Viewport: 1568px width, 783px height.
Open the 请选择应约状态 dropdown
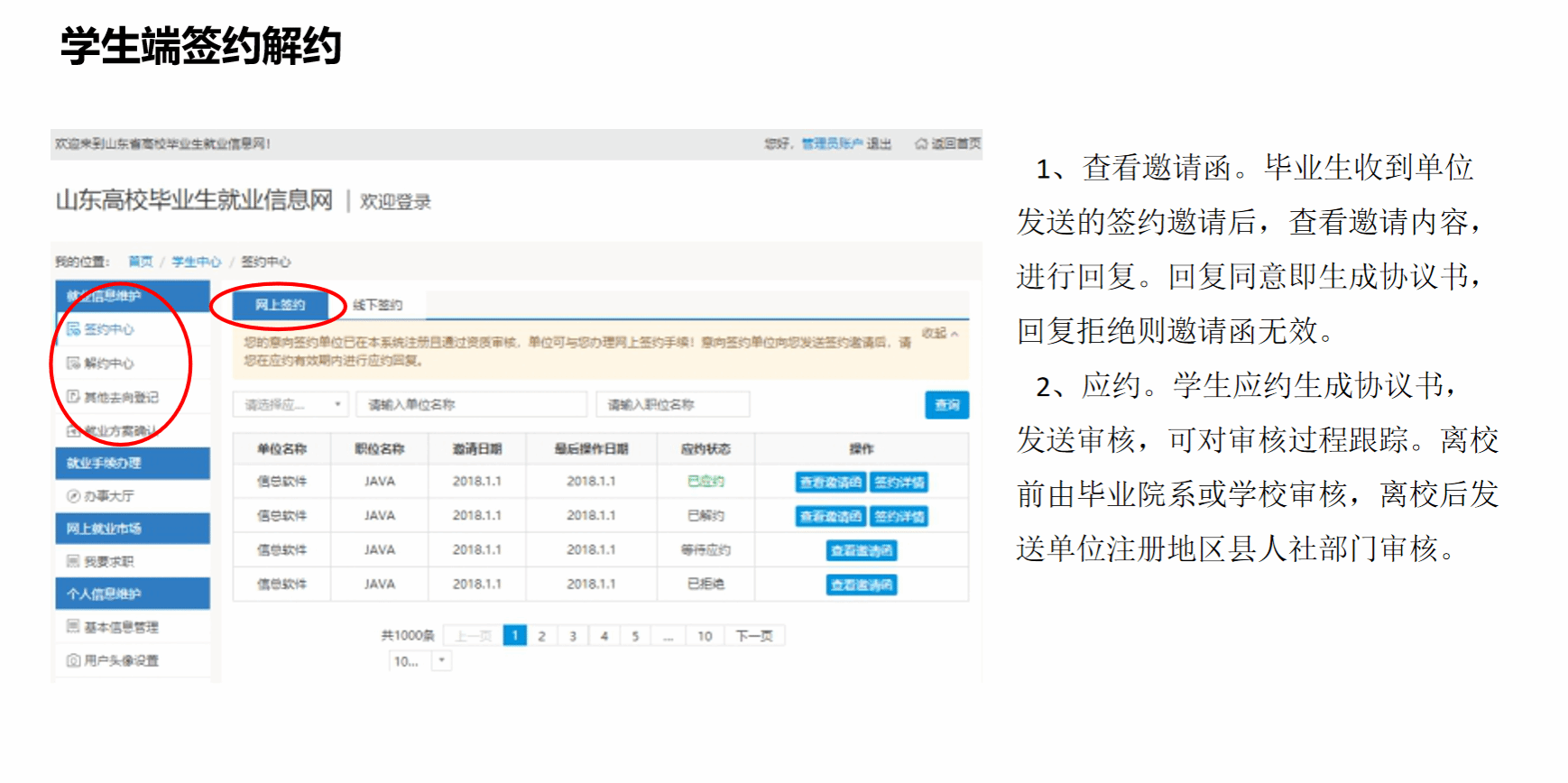pyautogui.click(x=291, y=405)
